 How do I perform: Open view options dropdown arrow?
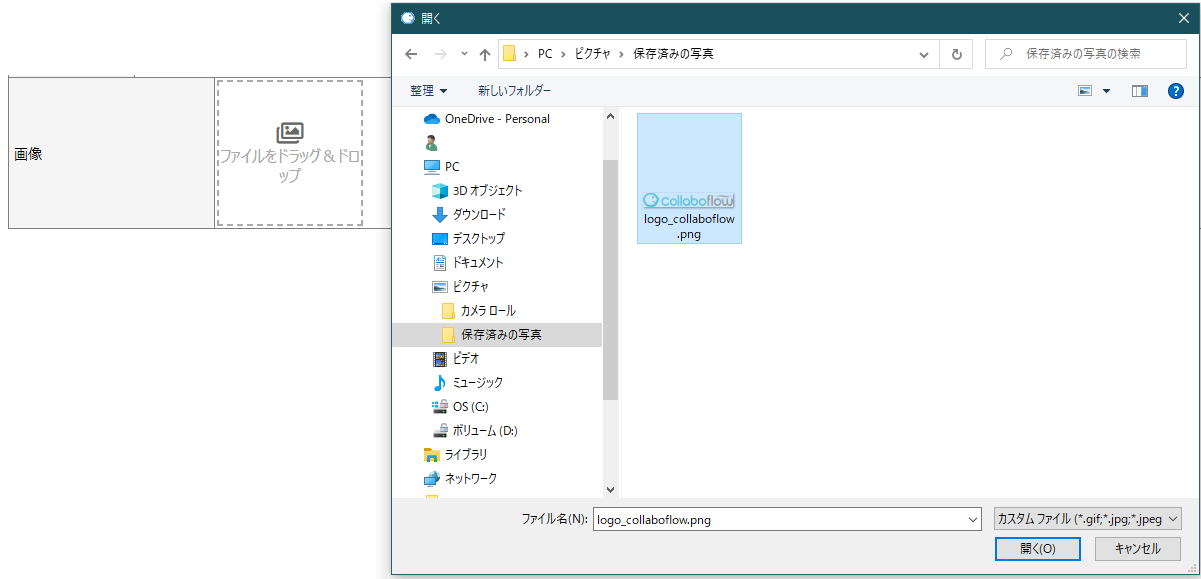click(x=1106, y=91)
